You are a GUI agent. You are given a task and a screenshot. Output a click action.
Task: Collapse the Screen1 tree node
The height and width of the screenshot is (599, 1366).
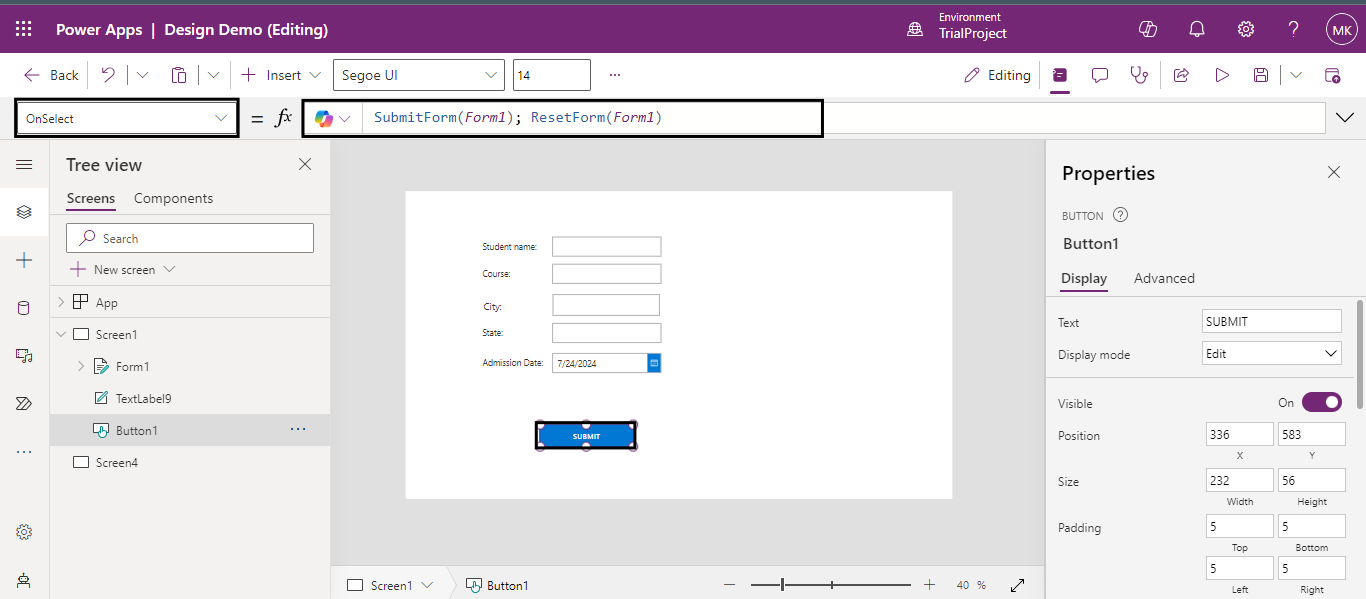click(x=61, y=335)
